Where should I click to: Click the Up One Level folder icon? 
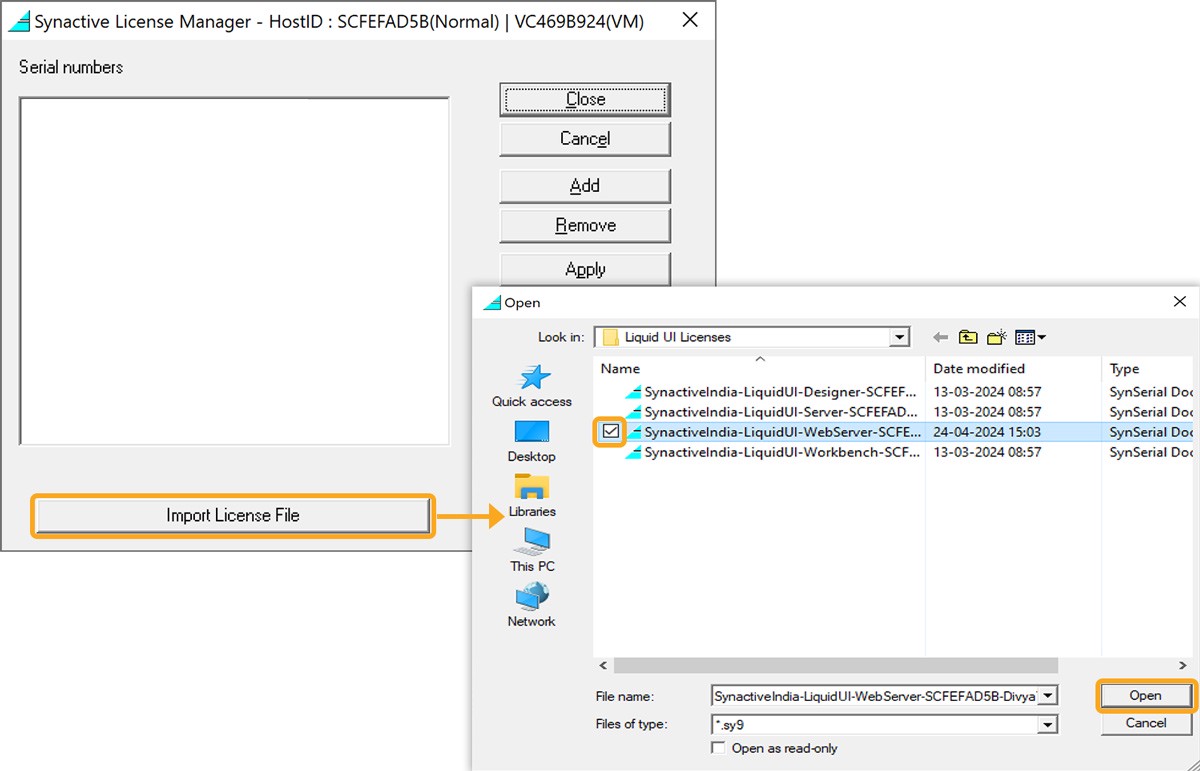[968, 338]
